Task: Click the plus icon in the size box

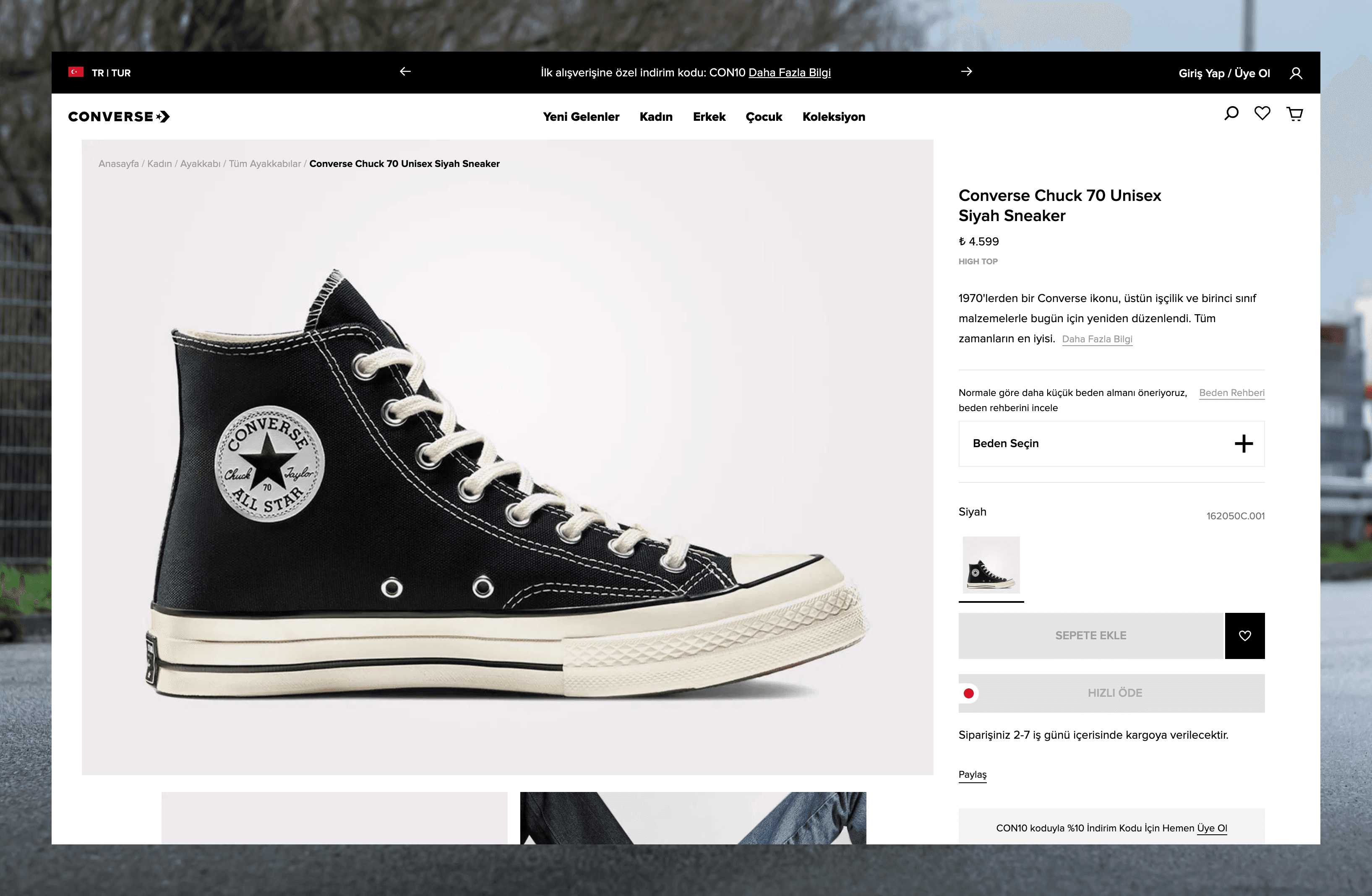Action: [1244, 443]
